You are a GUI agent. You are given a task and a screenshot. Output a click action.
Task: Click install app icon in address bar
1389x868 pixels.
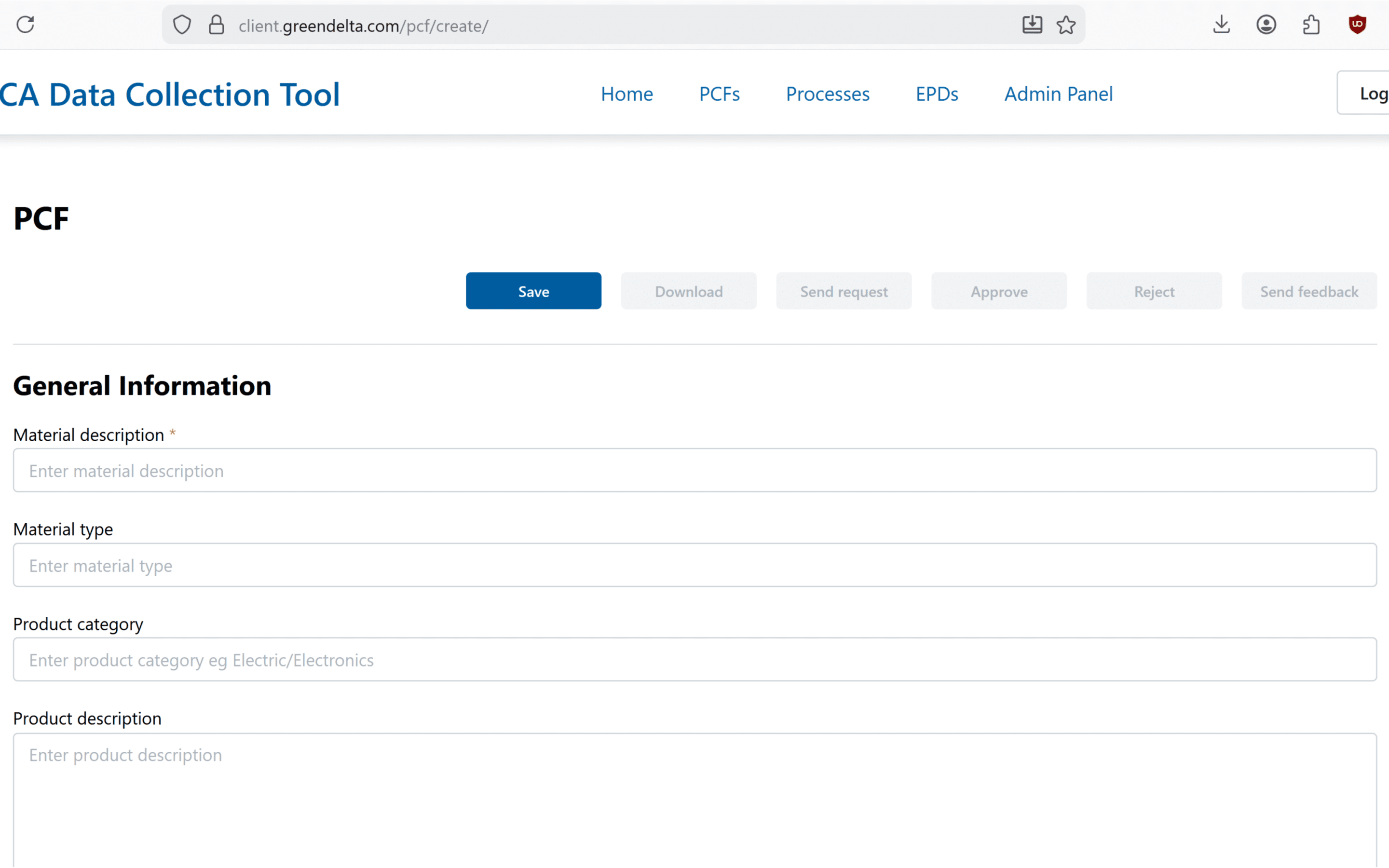point(1032,25)
